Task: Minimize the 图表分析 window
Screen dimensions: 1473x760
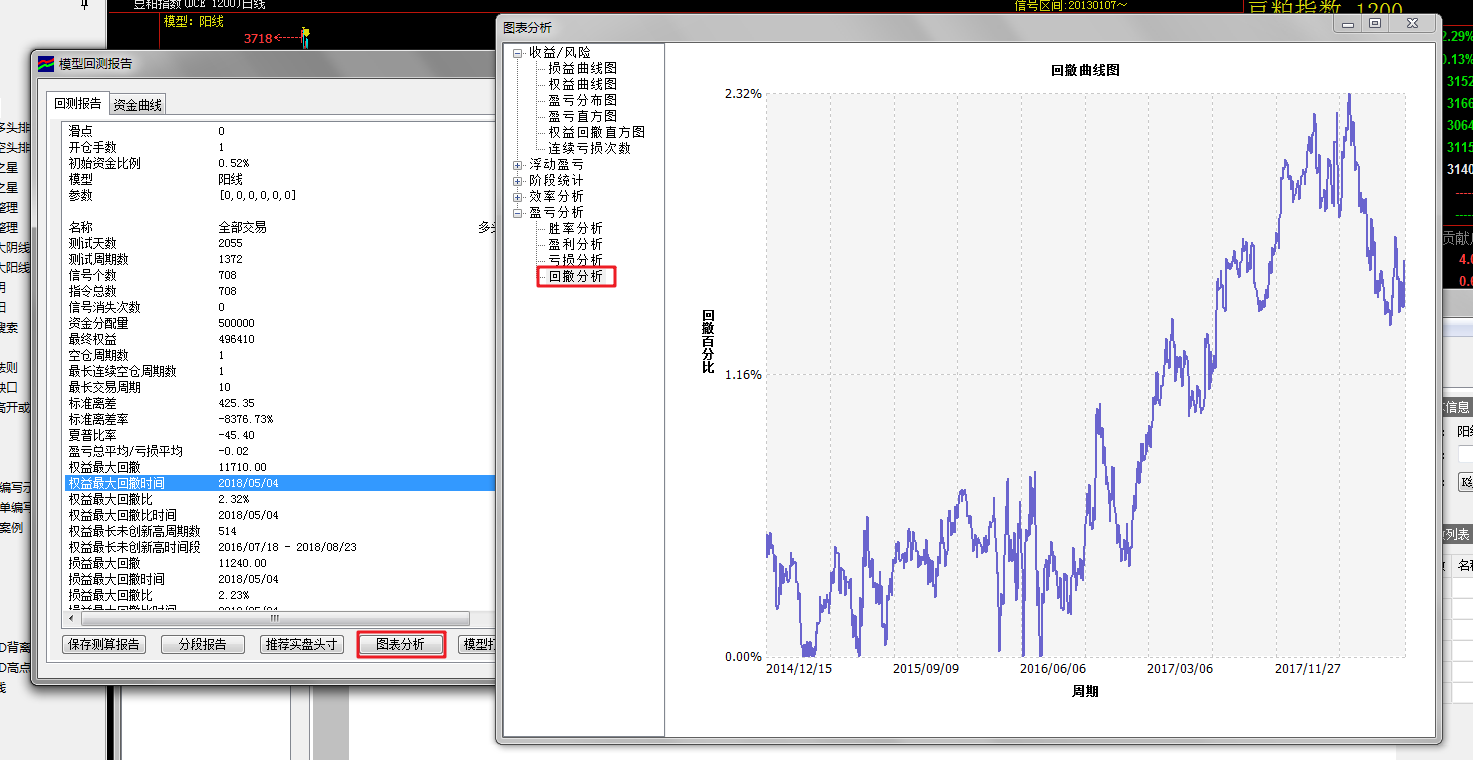Action: [x=1349, y=23]
